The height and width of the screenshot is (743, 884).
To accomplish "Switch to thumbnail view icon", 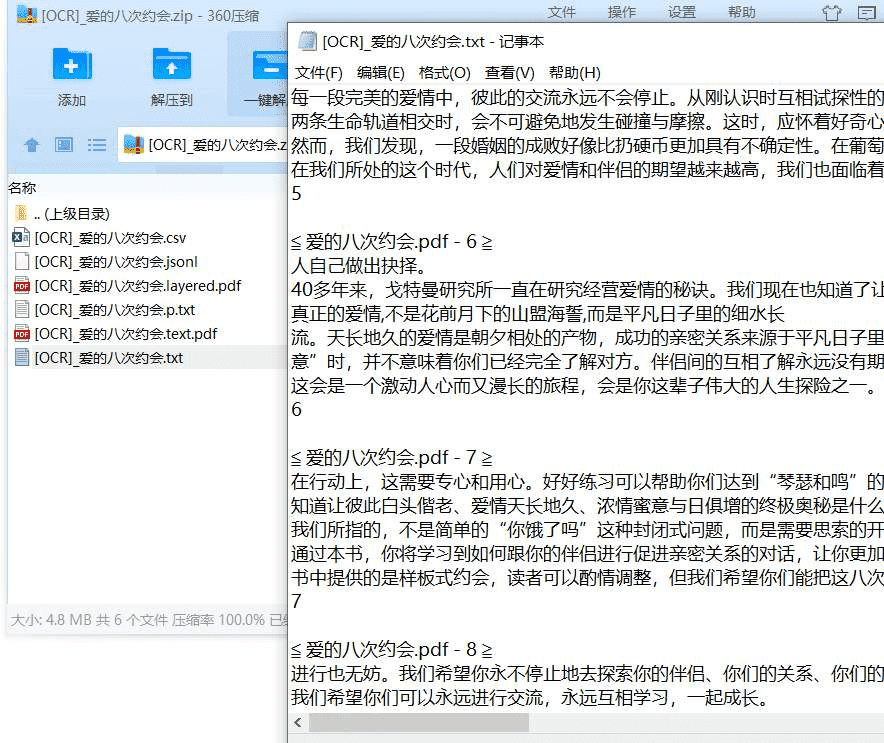I will point(64,144).
